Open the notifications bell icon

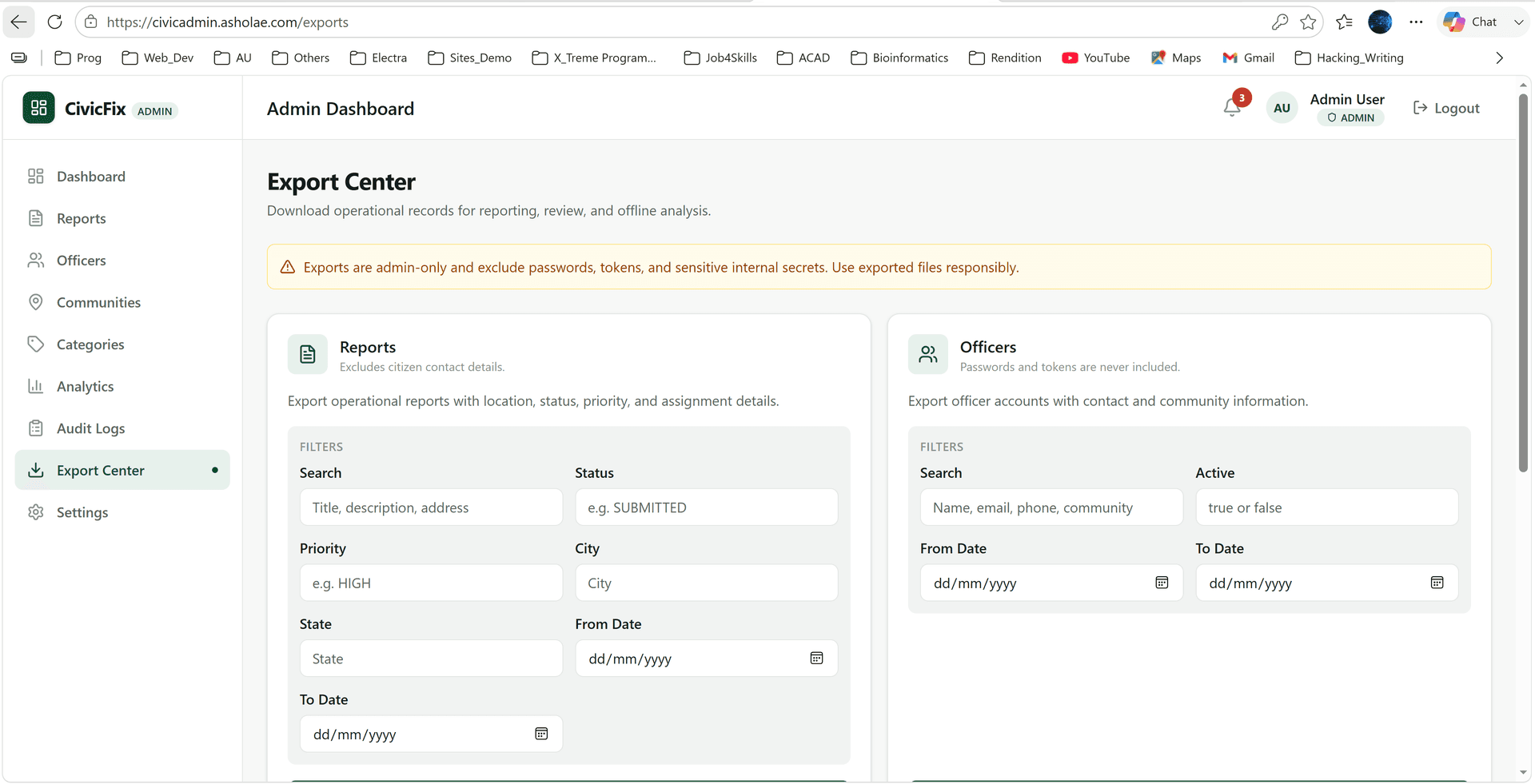[x=1232, y=107]
